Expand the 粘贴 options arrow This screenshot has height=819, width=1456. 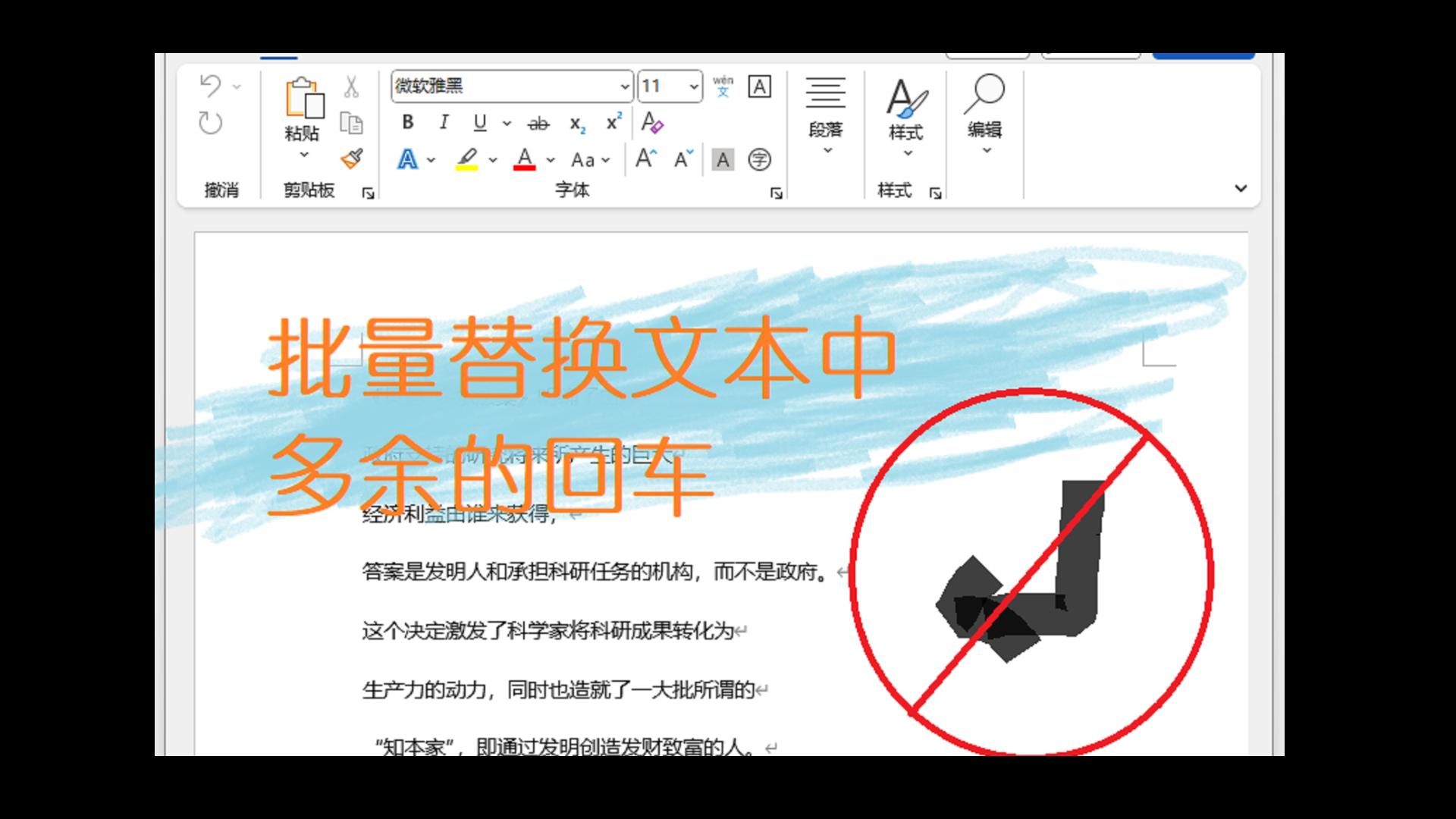coord(304,155)
